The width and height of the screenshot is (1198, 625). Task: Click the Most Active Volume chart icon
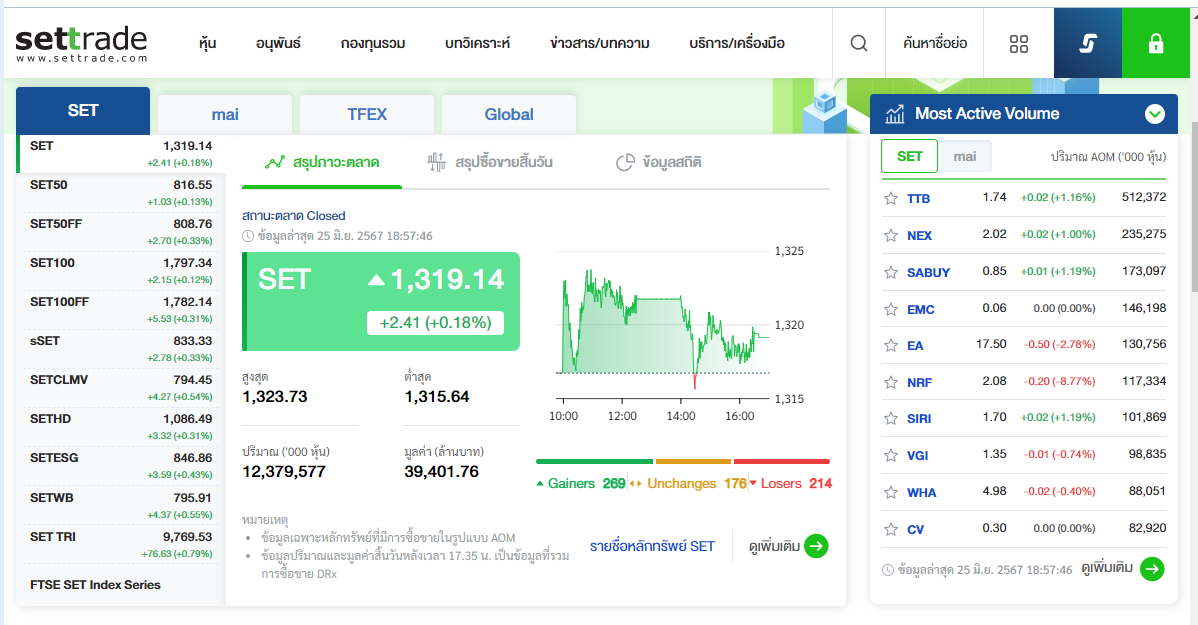(x=895, y=114)
